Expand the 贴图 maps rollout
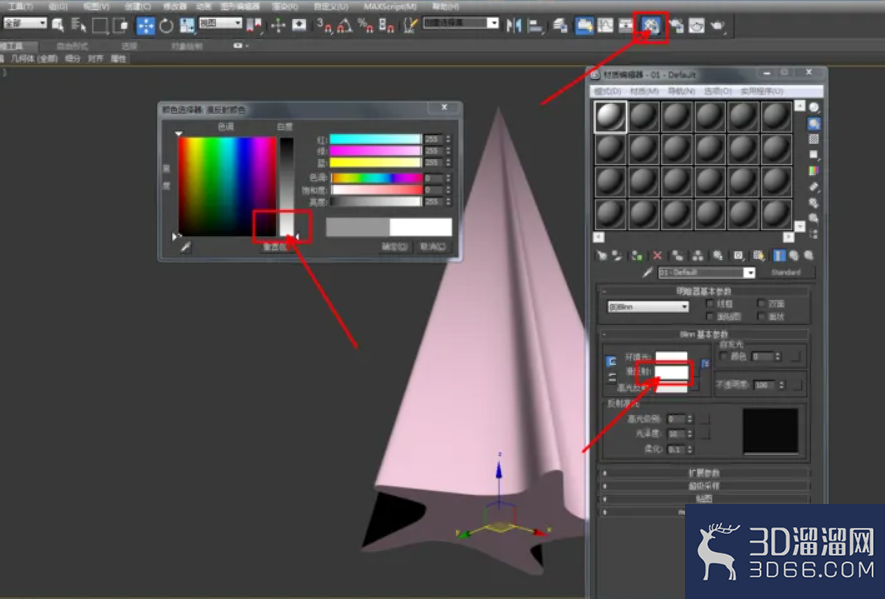The image size is (885, 599). click(x=704, y=498)
